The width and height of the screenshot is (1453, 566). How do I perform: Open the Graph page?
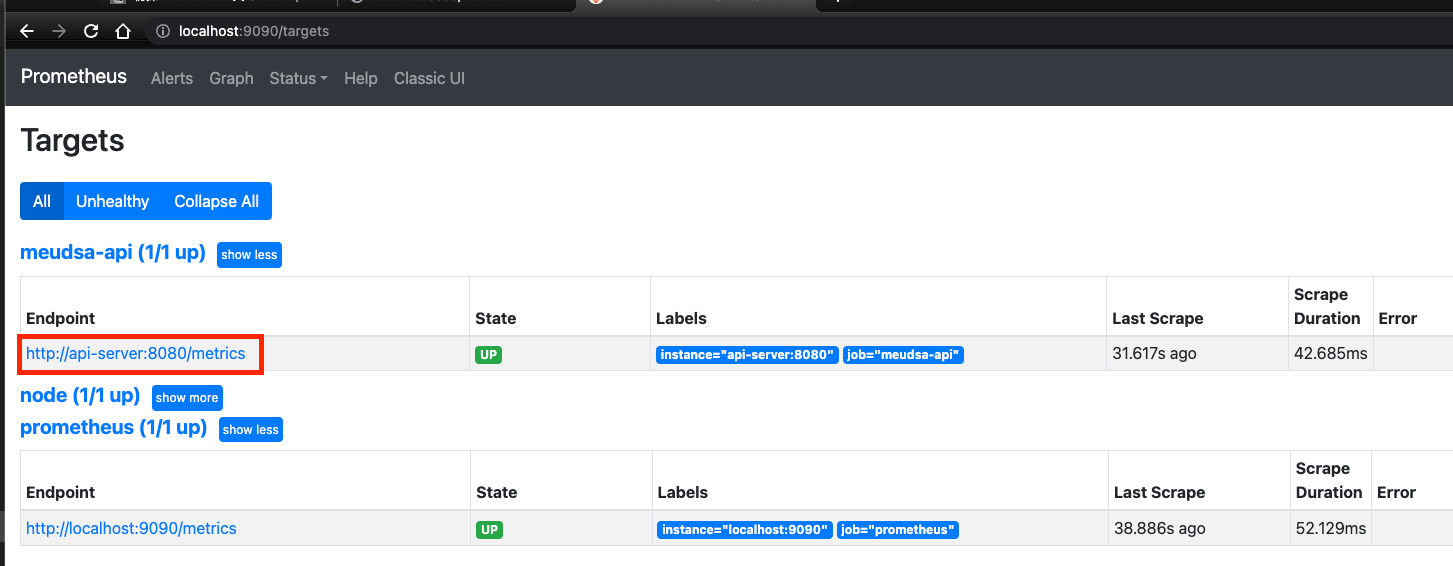point(231,78)
